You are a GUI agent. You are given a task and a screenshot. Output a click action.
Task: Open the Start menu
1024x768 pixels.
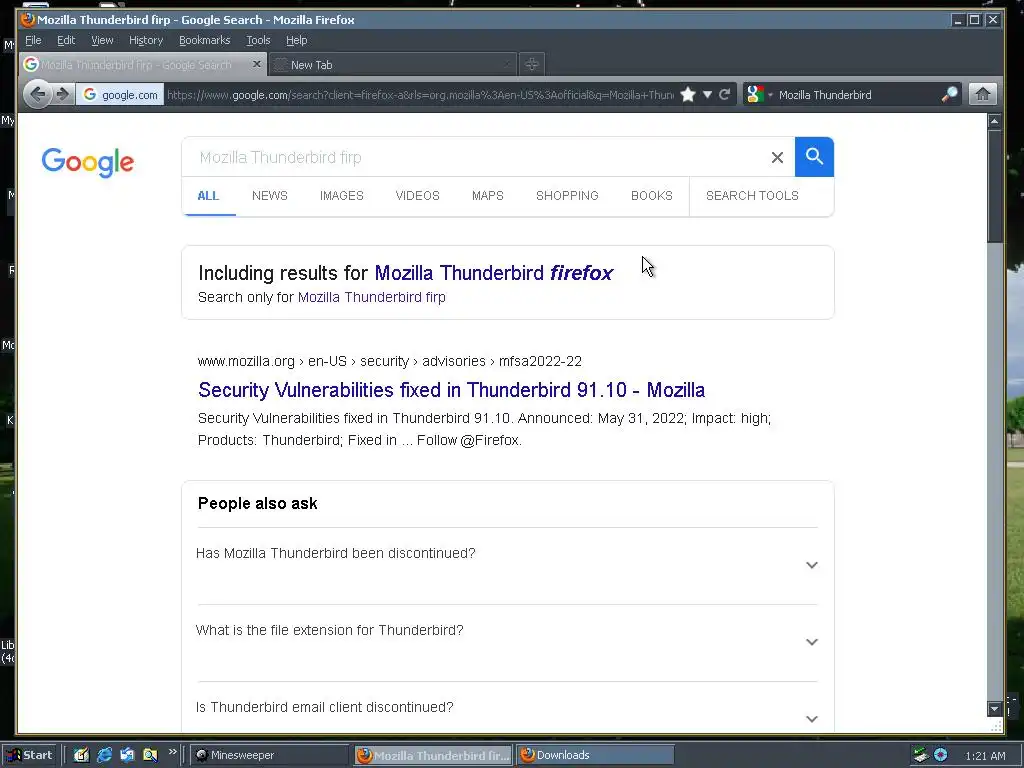pyautogui.click(x=29, y=755)
